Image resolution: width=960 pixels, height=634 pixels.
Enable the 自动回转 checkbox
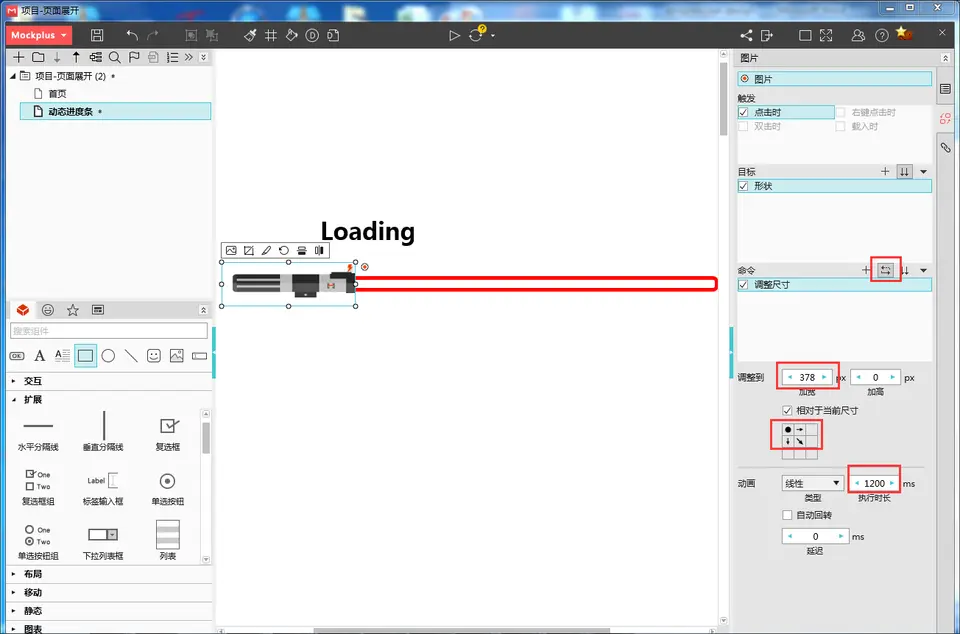787,515
